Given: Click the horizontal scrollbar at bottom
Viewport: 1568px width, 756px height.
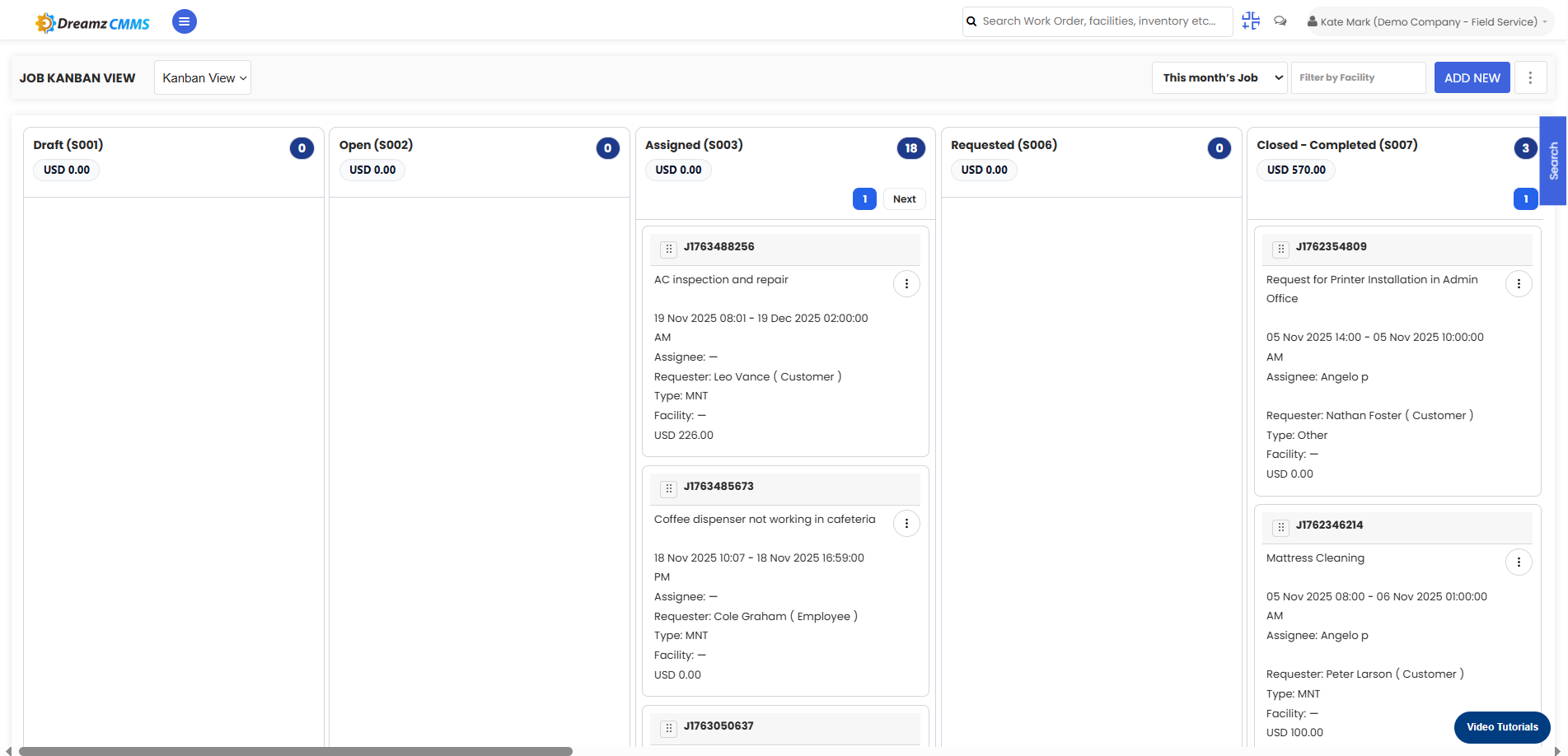Looking at the screenshot, I should tap(296, 751).
